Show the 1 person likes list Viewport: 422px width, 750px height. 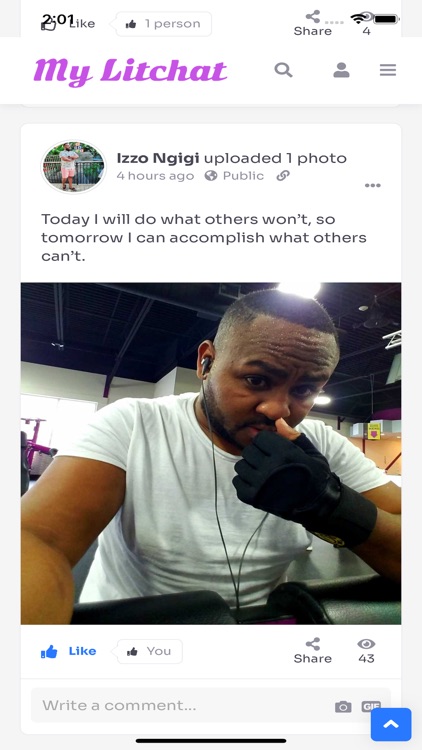coord(163,23)
